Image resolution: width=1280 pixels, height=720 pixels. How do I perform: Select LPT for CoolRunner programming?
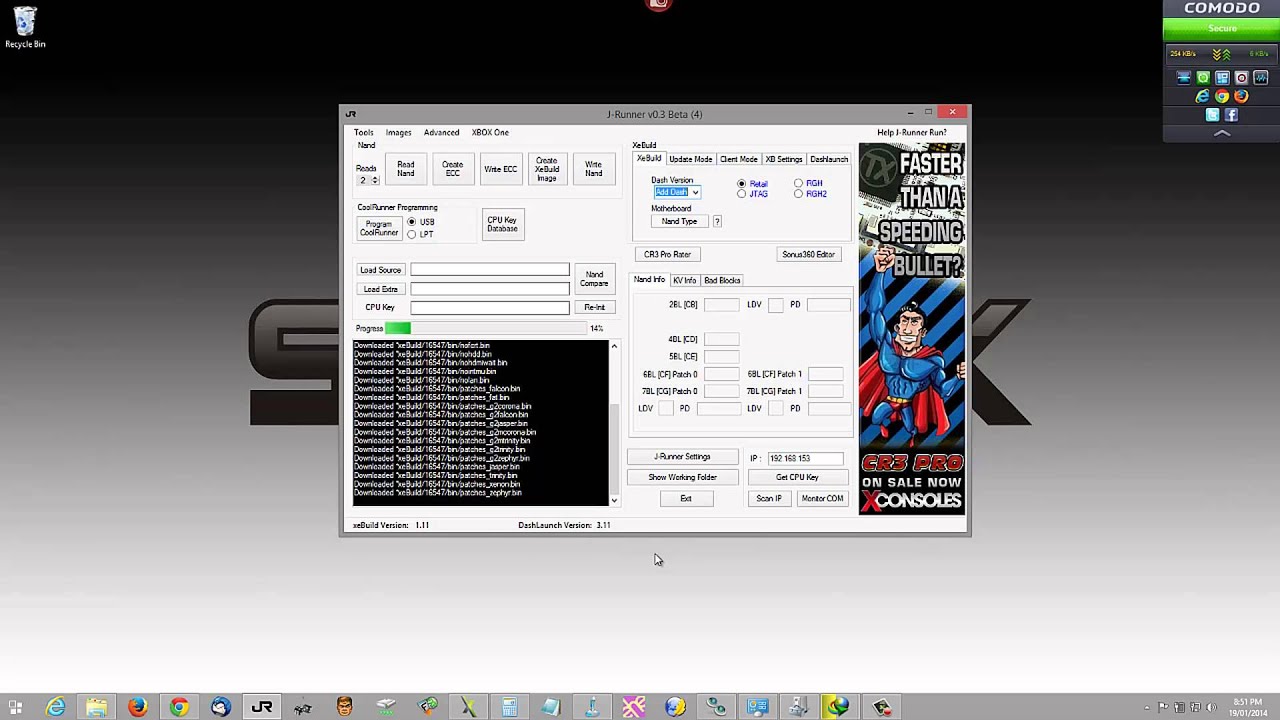point(412,233)
